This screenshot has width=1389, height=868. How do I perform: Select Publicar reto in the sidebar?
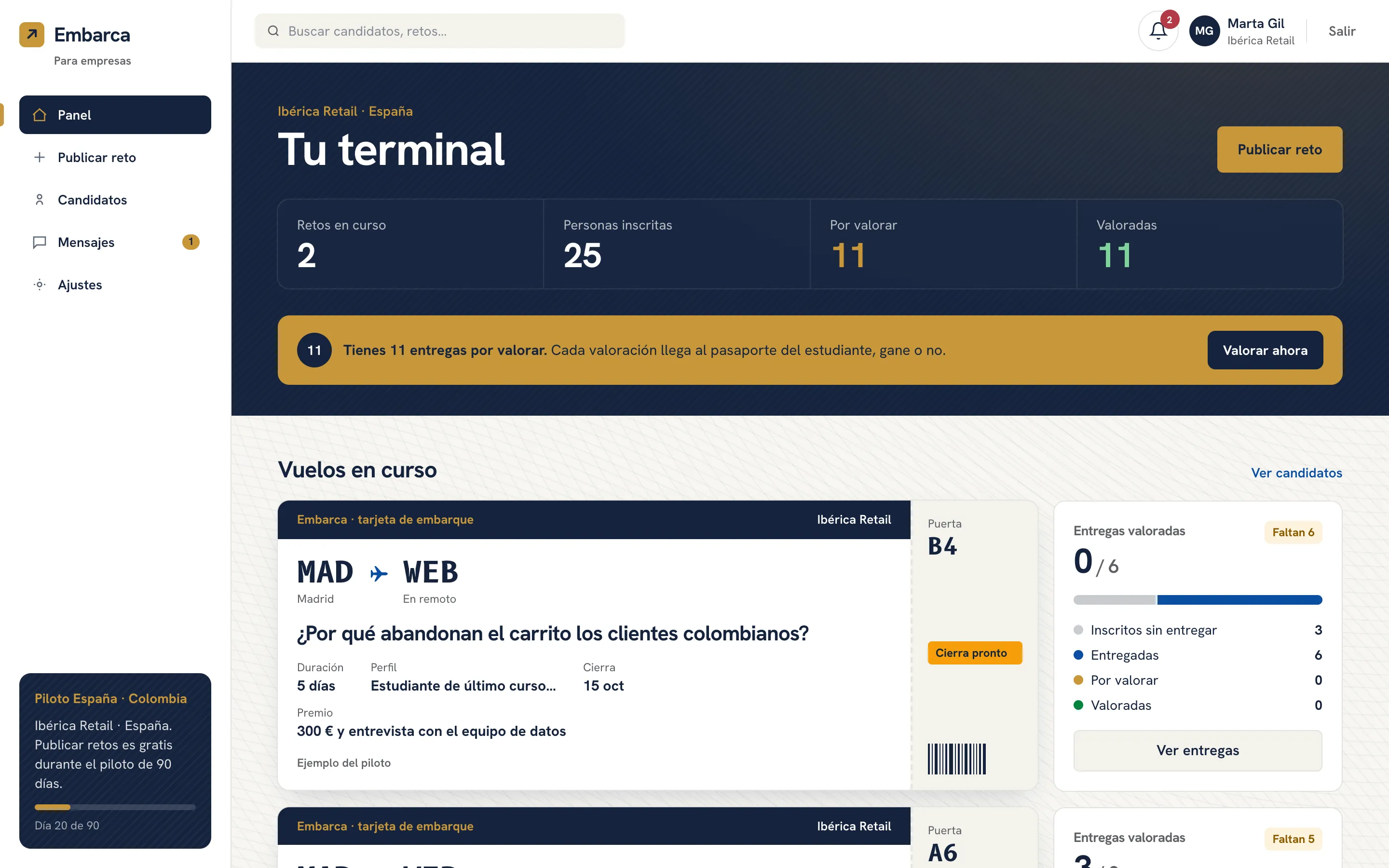115,157
